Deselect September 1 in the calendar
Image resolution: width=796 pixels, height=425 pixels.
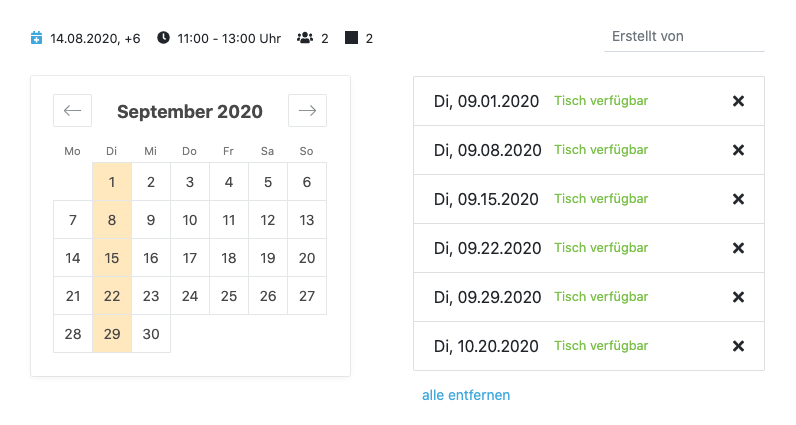(112, 182)
